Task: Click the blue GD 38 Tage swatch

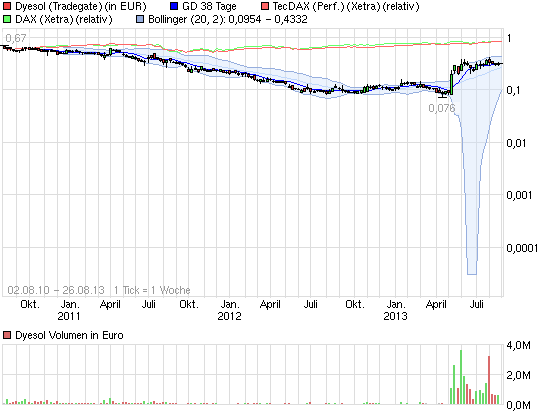Action: 174,6
